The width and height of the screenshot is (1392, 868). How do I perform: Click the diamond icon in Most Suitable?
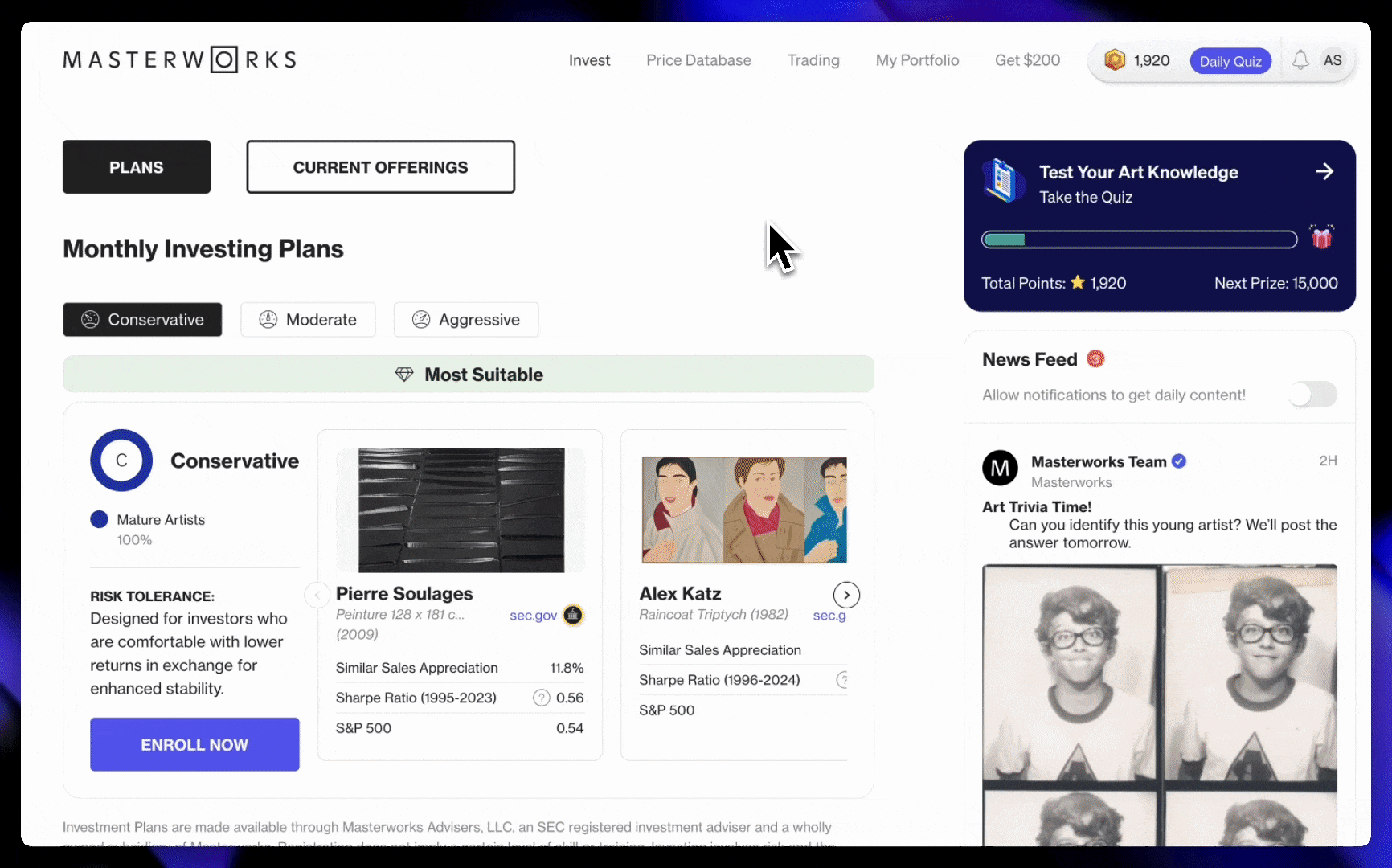coord(404,375)
